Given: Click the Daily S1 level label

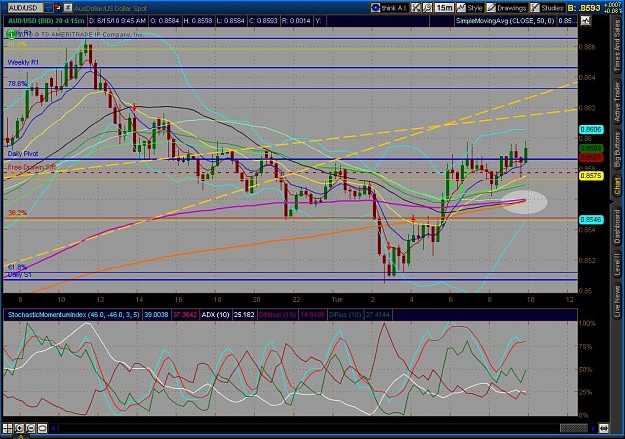Looking at the screenshot, I should coord(20,275).
